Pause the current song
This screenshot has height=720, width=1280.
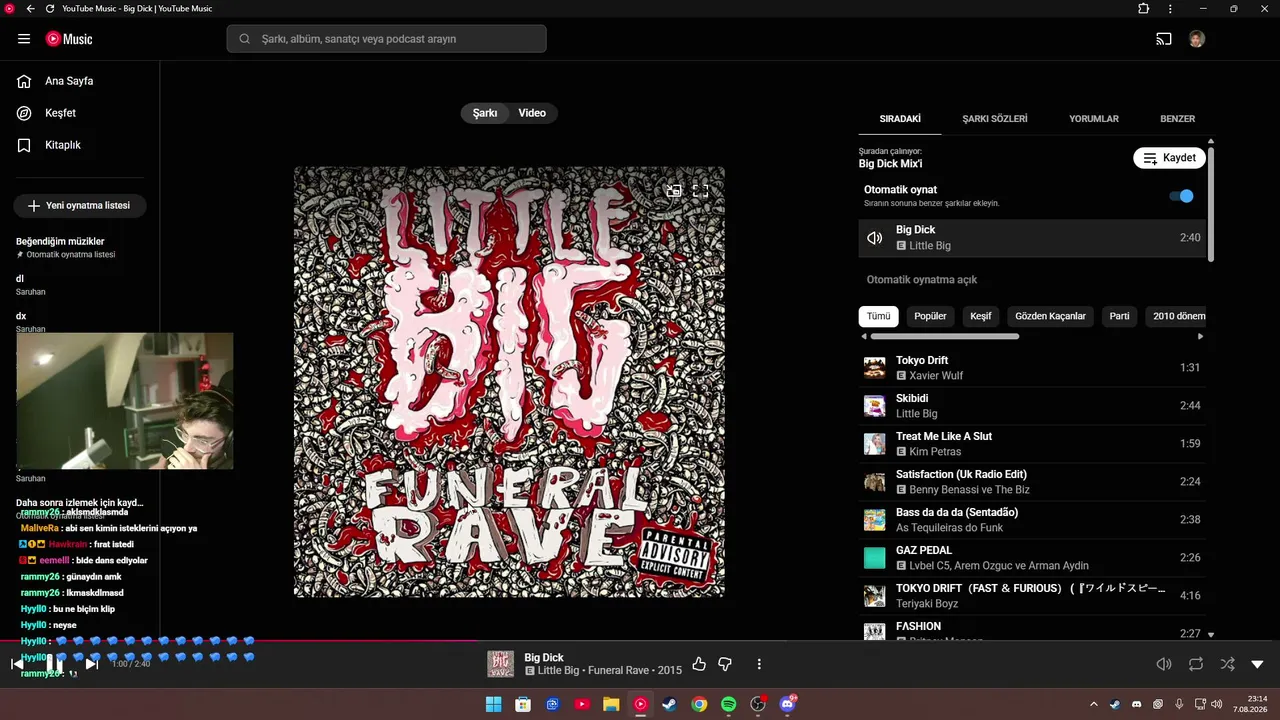coord(54,664)
